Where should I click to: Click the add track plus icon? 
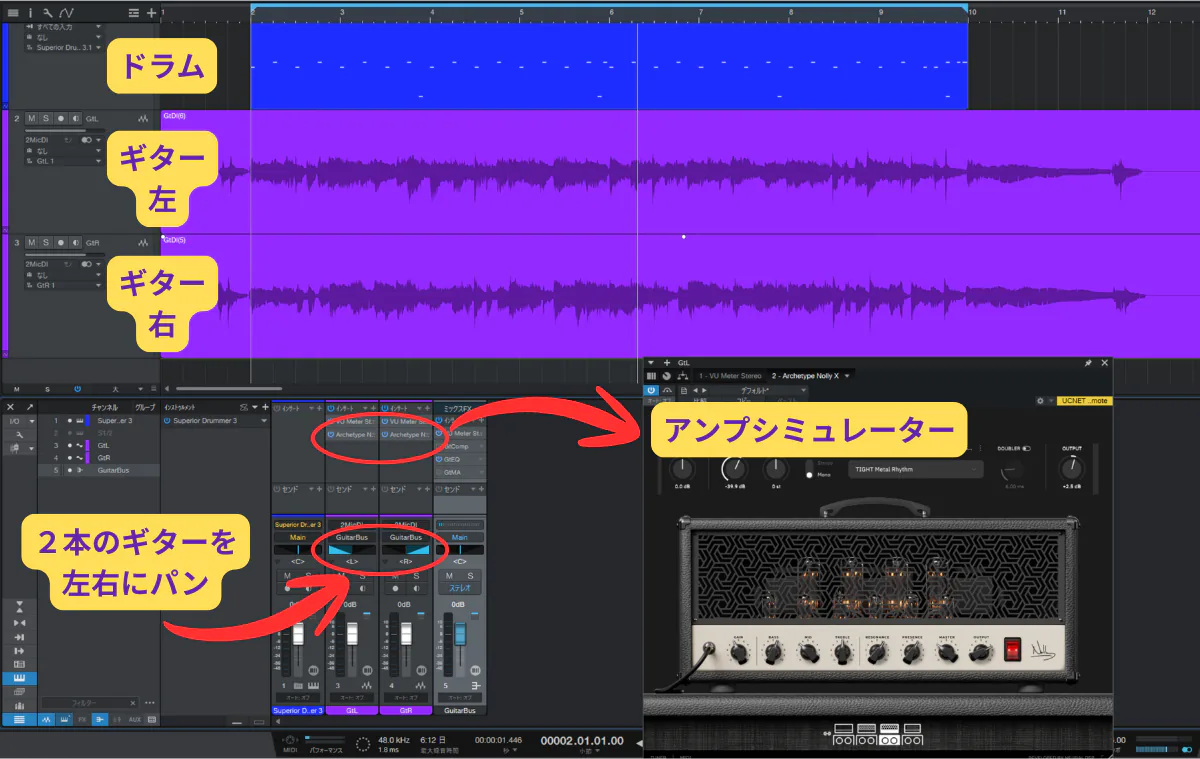tap(152, 13)
